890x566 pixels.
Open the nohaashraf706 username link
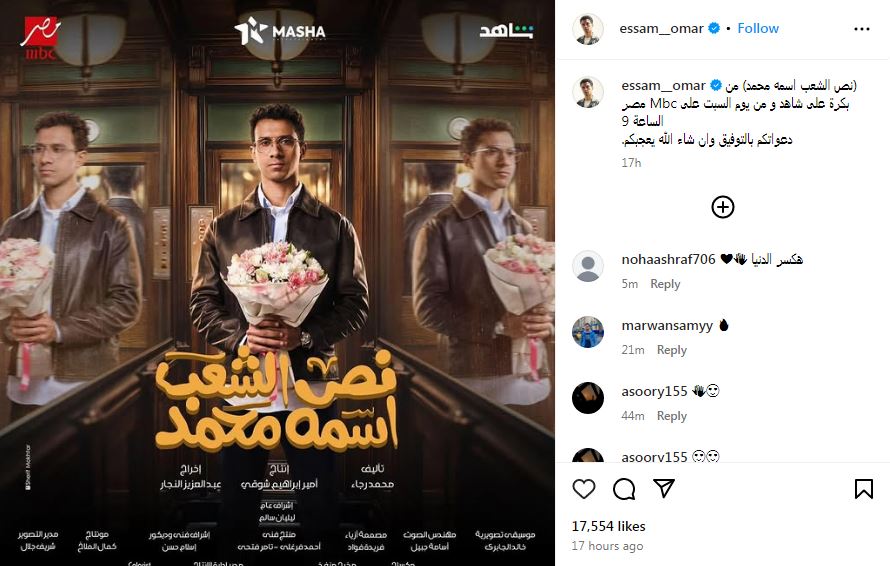(x=668, y=259)
